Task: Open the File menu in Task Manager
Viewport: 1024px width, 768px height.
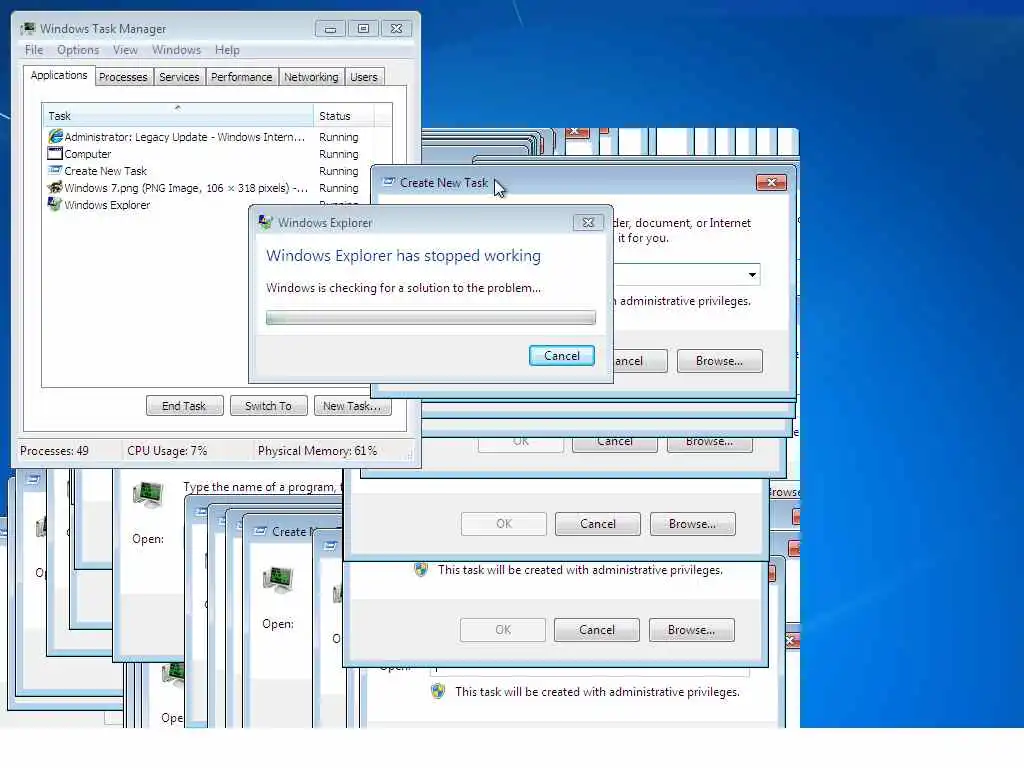Action: [x=34, y=50]
